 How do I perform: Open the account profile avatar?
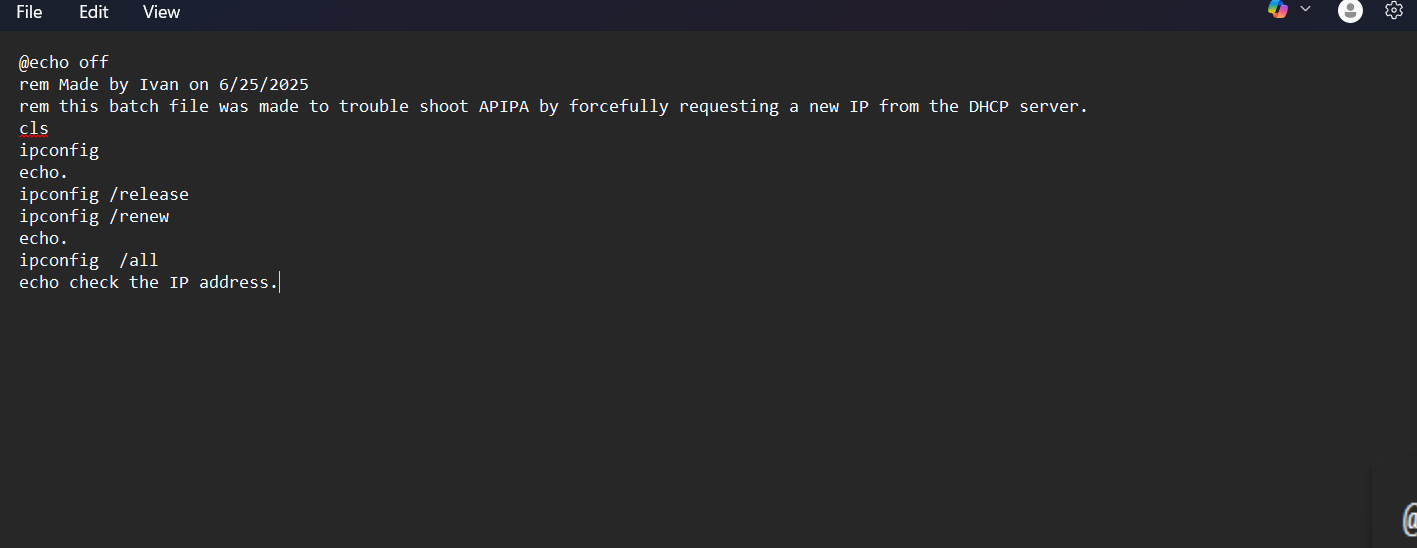pos(1350,11)
